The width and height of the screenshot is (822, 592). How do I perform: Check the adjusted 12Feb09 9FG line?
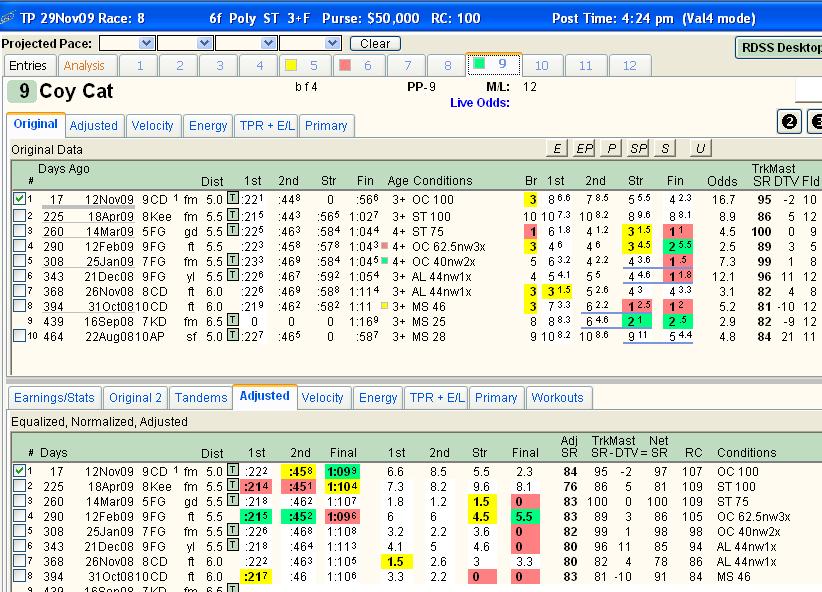19,515
